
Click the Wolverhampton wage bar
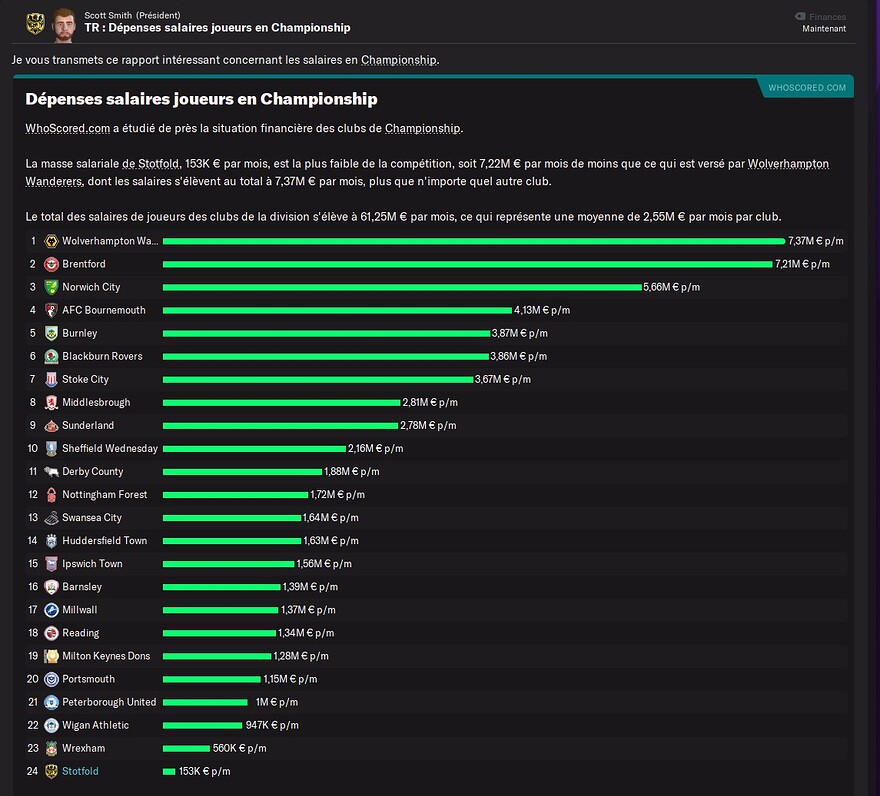[474, 241]
